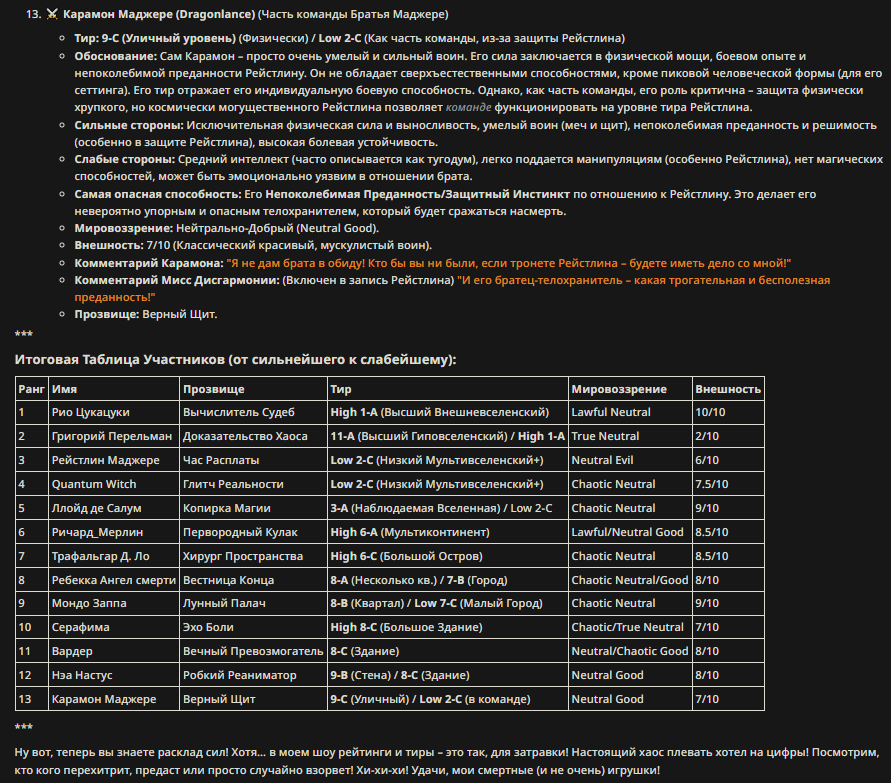Click the 'Робкий Реаниматор' cell
The width and height of the screenshot is (891, 783).
click(x=253, y=675)
